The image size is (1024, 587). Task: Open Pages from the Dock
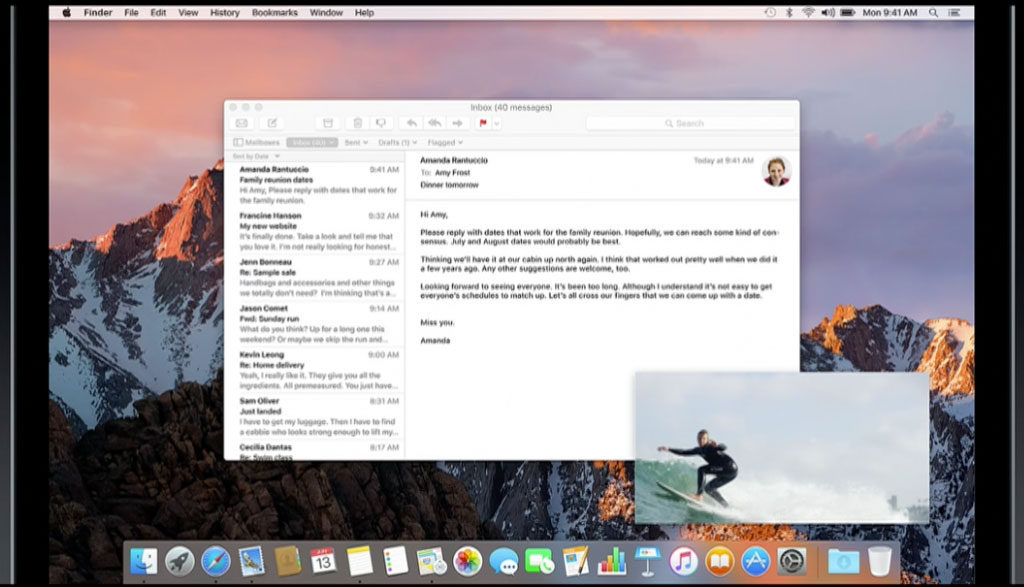[x=575, y=561]
